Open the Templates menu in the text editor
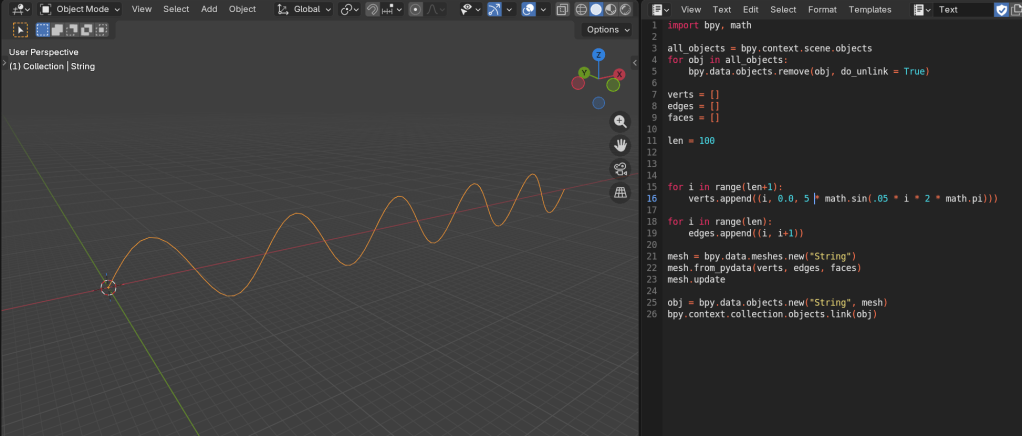1022x436 pixels. click(869, 9)
